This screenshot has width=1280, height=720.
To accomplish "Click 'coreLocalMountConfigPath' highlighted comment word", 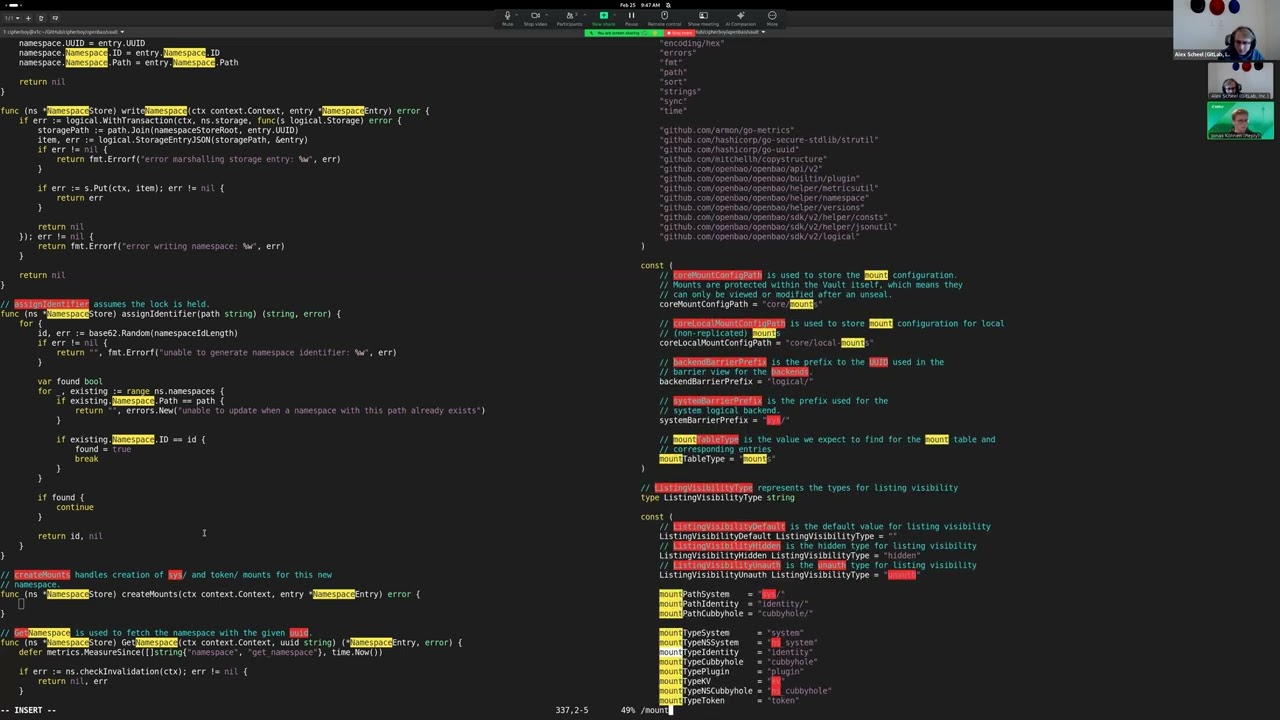I will click(729, 323).
